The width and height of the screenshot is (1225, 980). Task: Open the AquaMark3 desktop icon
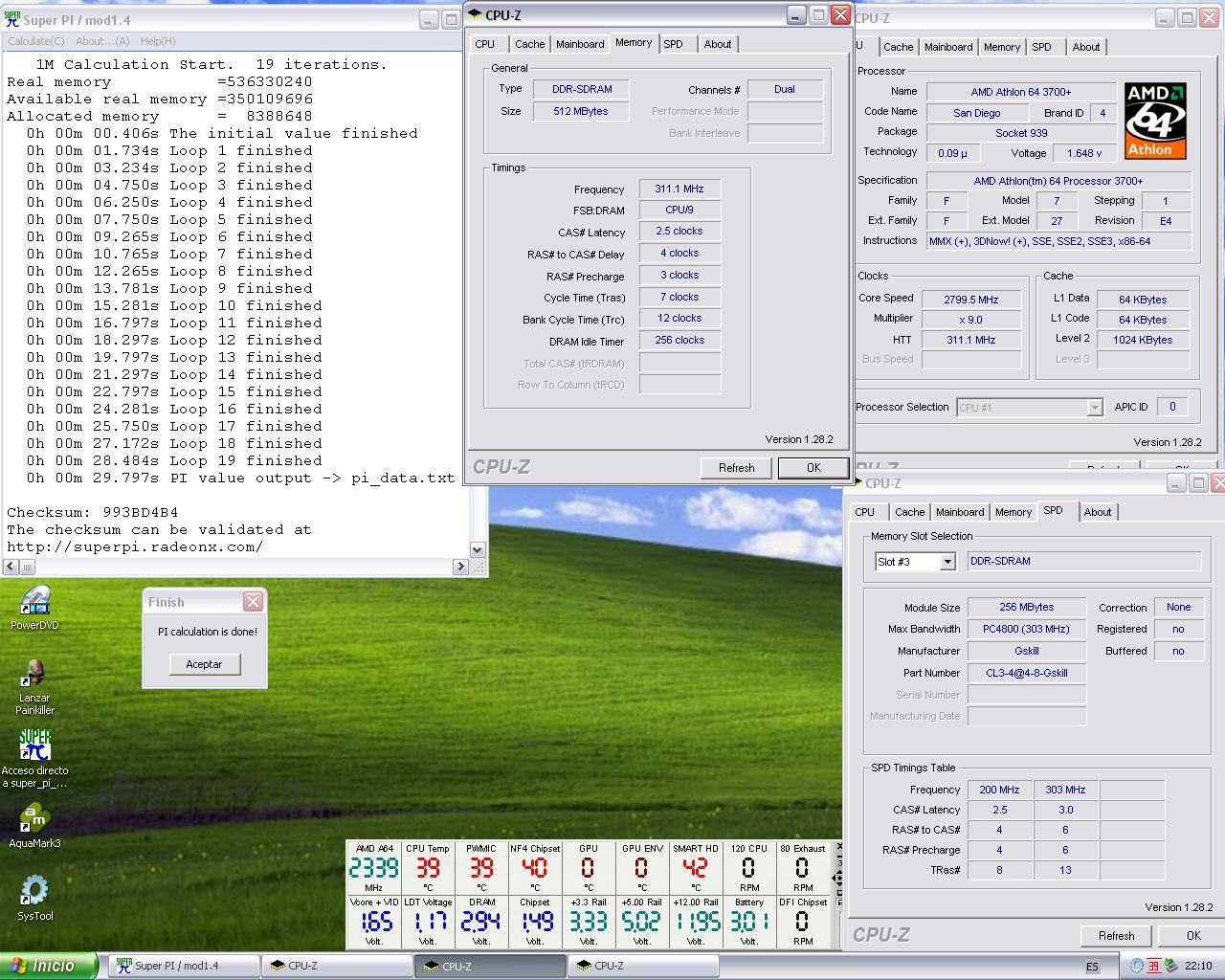(34, 820)
